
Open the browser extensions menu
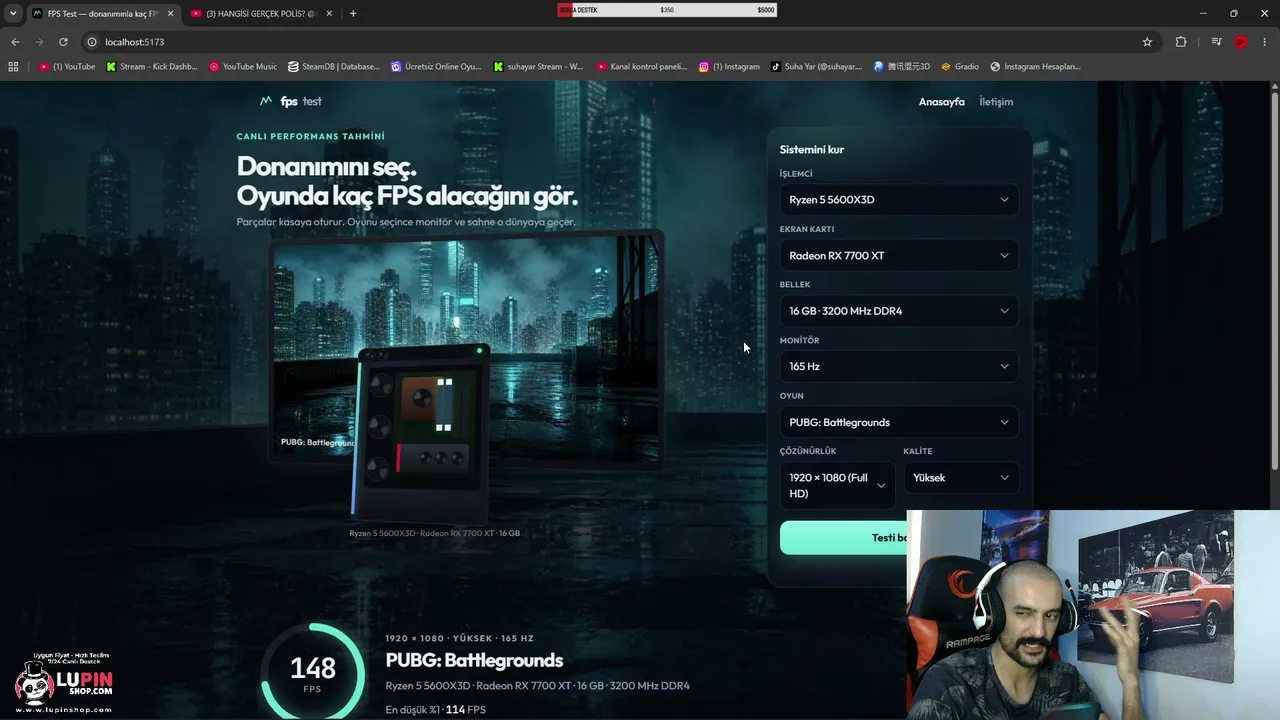click(1181, 42)
